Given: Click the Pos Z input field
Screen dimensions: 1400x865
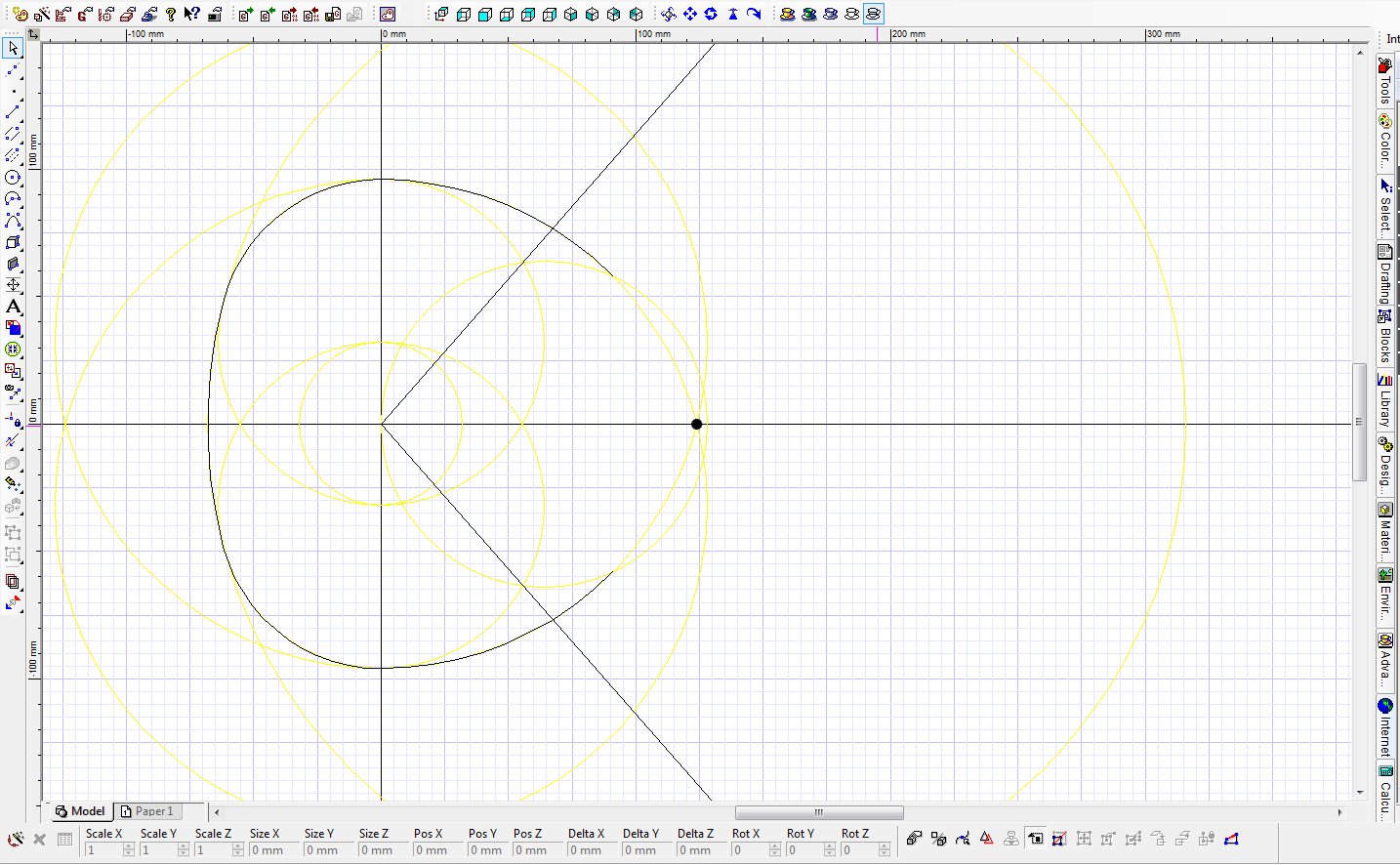Looking at the screenshot, I should tap(538, 850).
